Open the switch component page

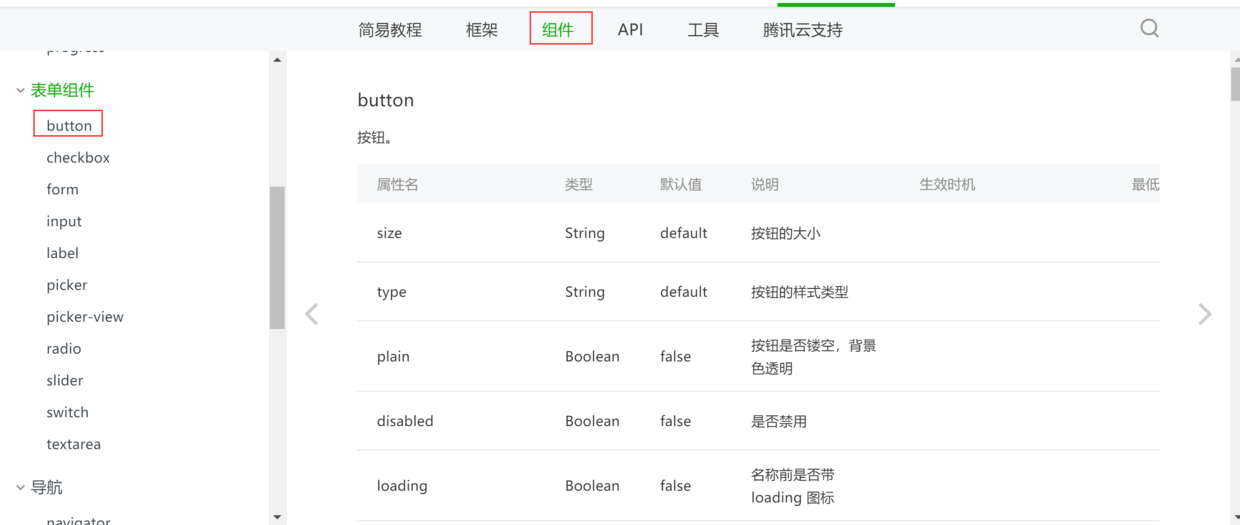pos(67,413)
